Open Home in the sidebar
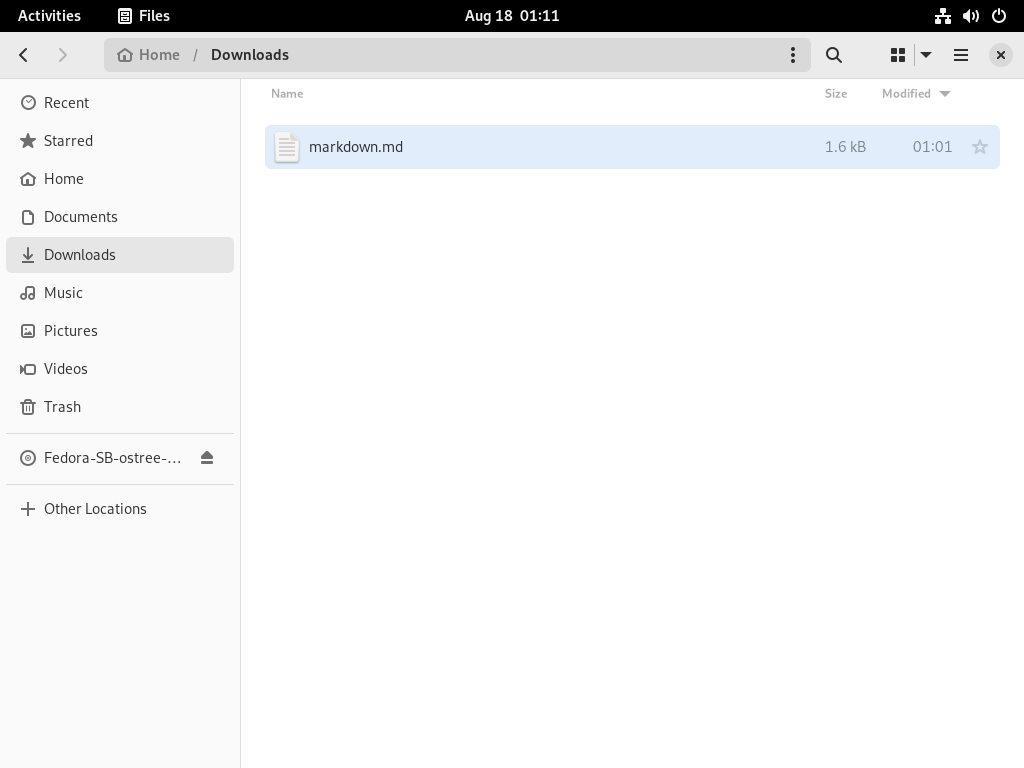This screenshot has height=768, width=1024. (x=120, y=178)
